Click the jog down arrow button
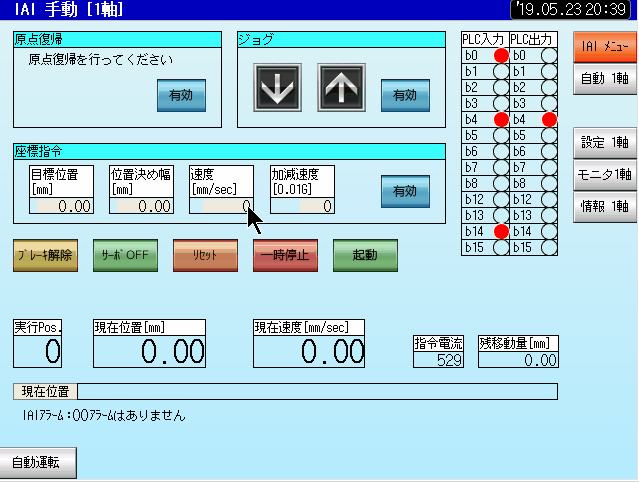The height and width of the screenshot is (482, 639). pyautogui.click(x=277, y=87)
